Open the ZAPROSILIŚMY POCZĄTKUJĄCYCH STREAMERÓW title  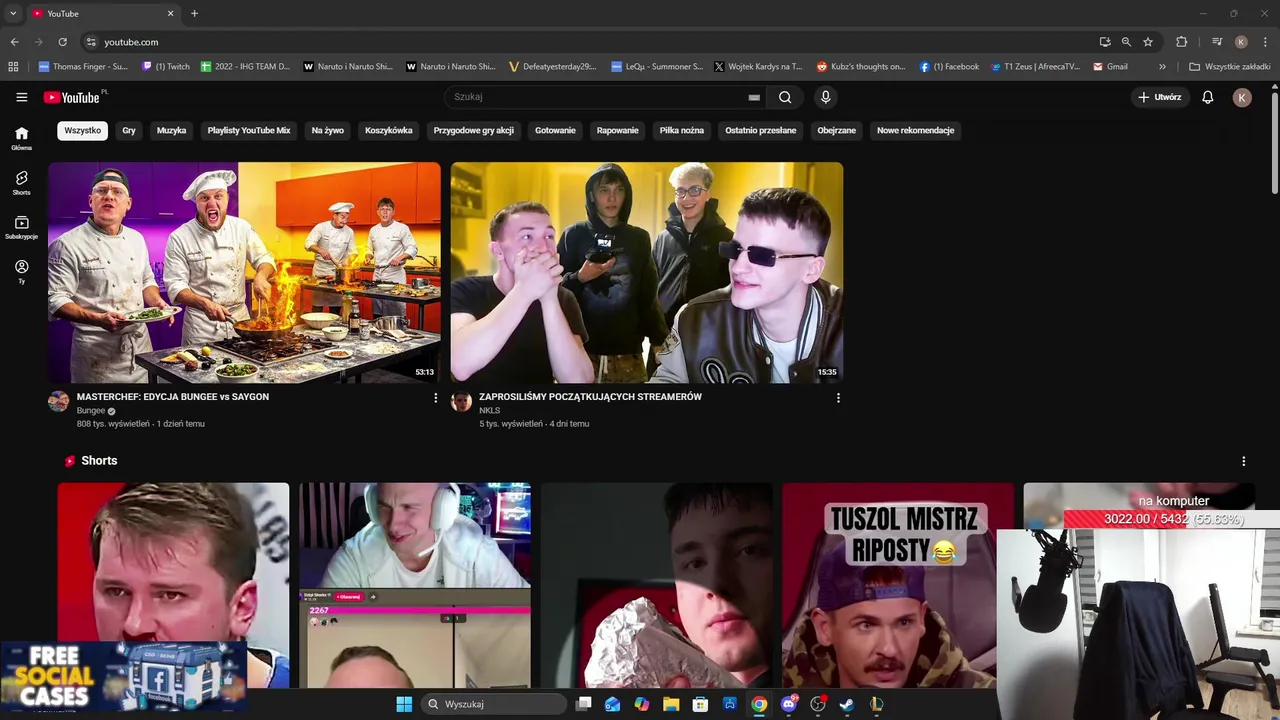click(x=590, y=397)
